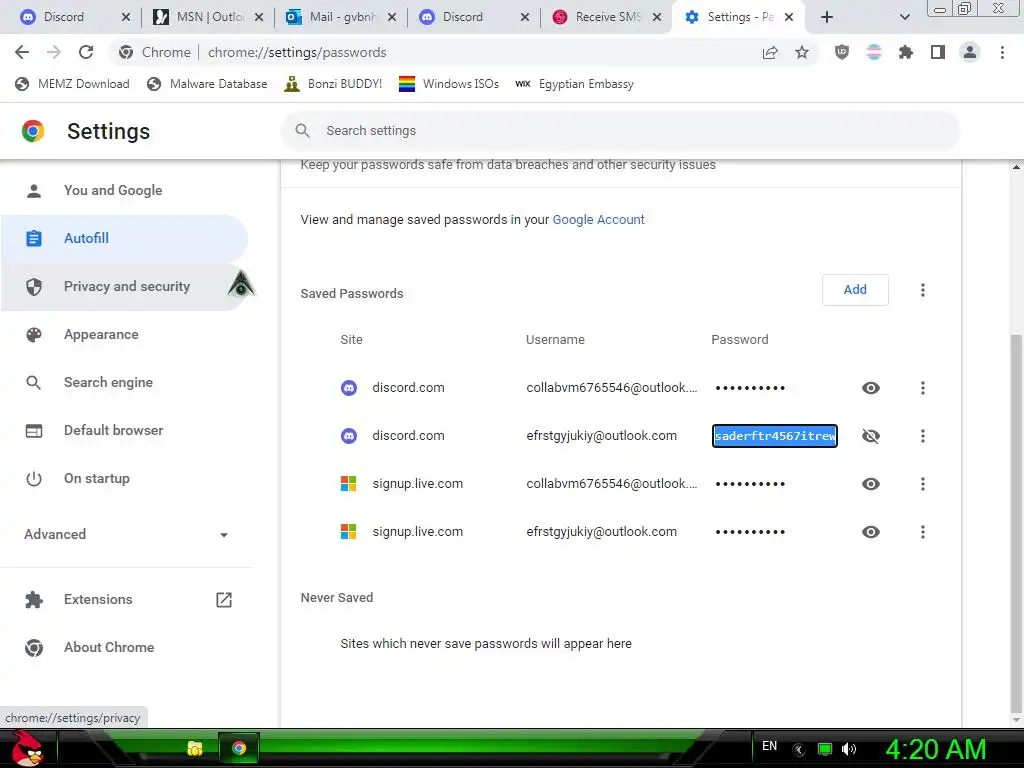The height and width of the screenshot is (768, 1024).
Task: Hide the revealed efrstgyjukiy discord.com password
Action: [x=871, y=436]
